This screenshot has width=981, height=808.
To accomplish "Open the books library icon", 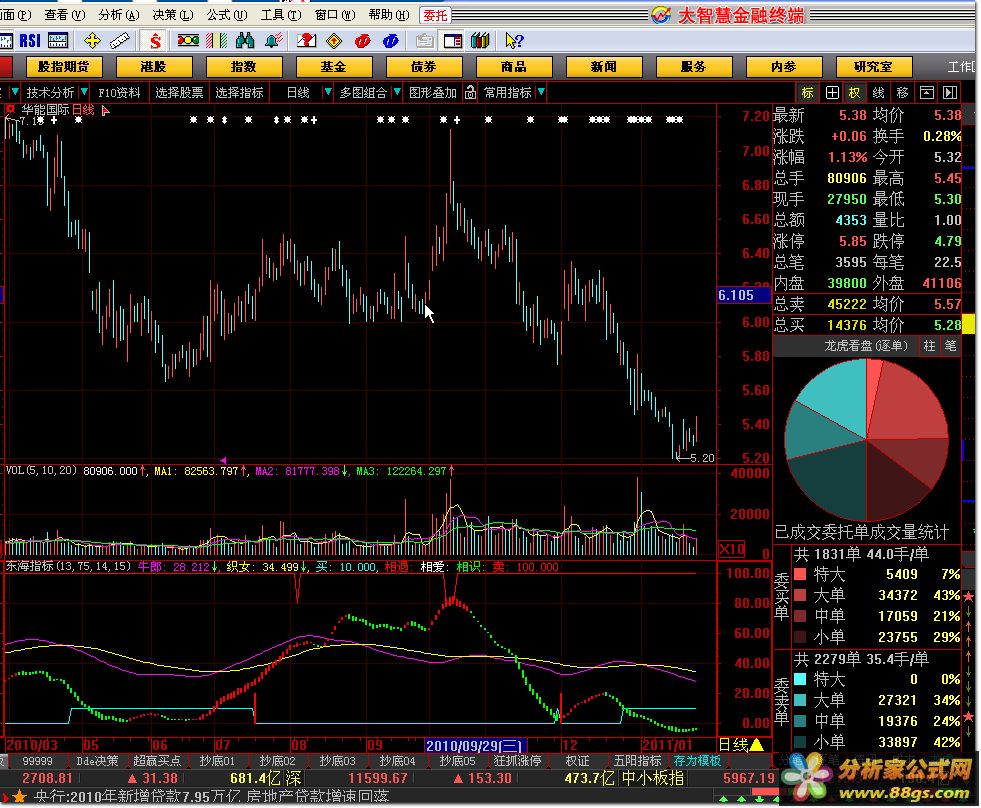I will click(x=480, y=41).
